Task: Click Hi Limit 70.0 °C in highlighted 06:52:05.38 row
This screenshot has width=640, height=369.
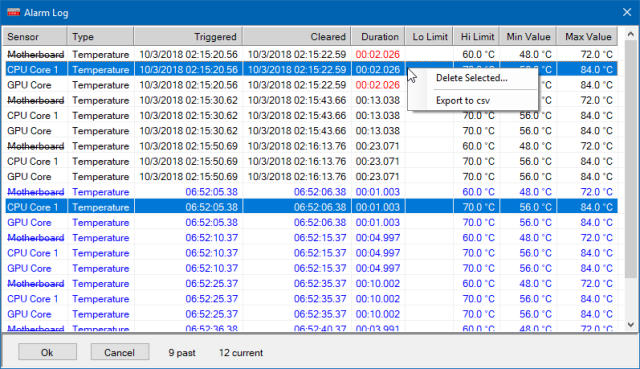Action: coord(478,207)
